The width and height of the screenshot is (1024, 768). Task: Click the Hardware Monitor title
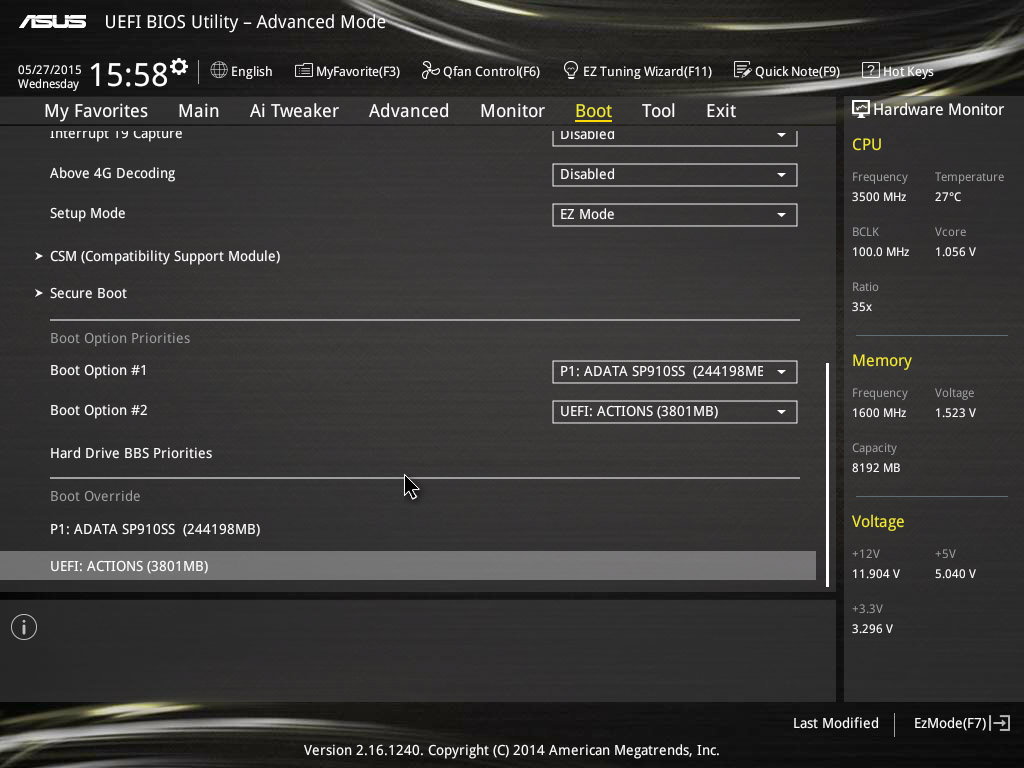[x=938, y=110]
